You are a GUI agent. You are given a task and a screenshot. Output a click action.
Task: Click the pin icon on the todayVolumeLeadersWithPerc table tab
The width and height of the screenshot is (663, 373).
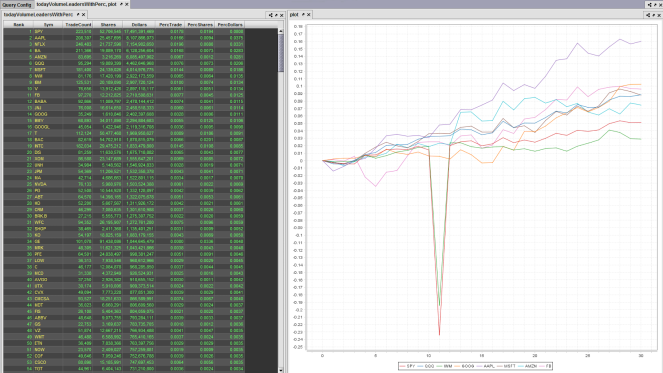(78, 14)
